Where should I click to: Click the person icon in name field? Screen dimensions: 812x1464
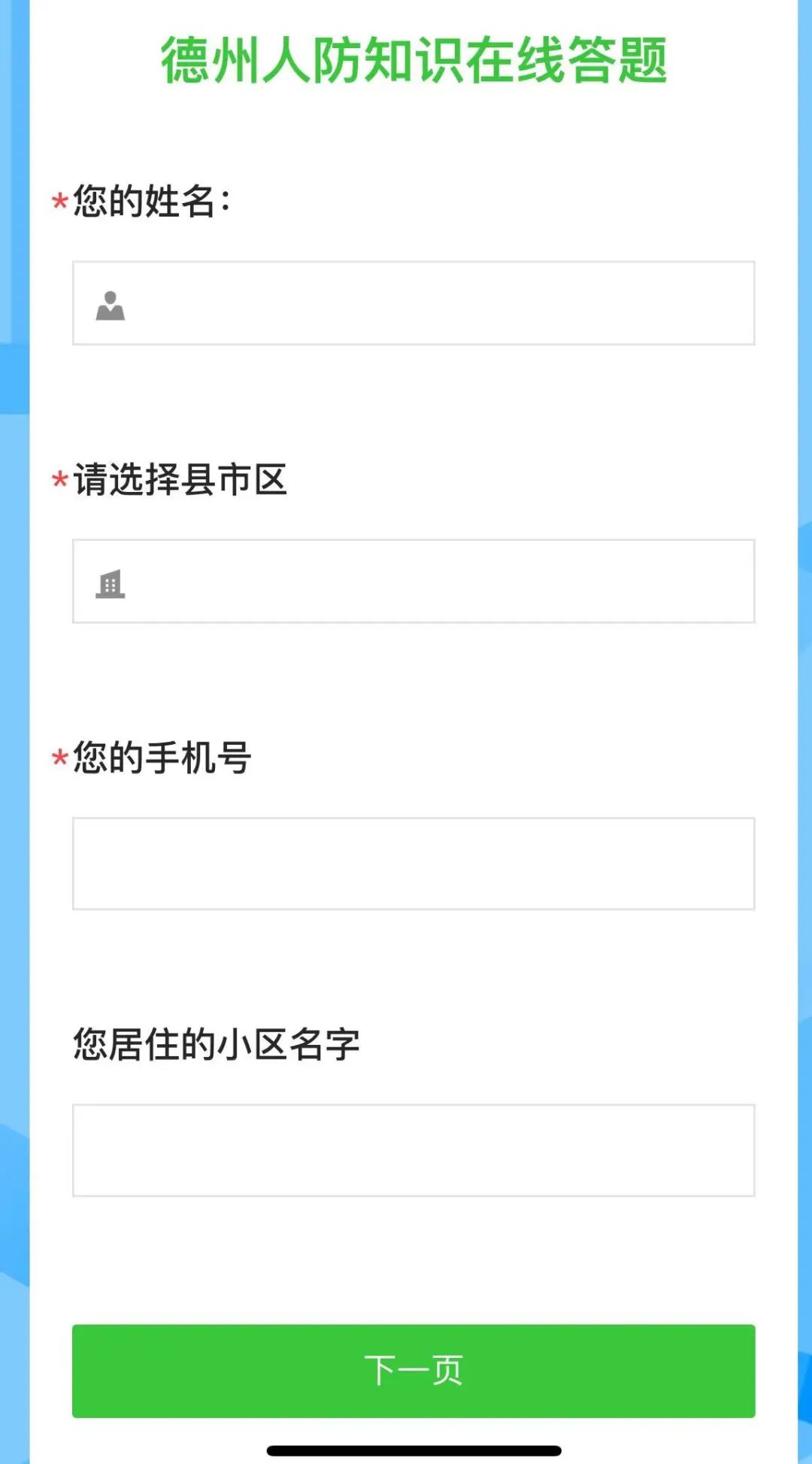[x=110, y=305]
